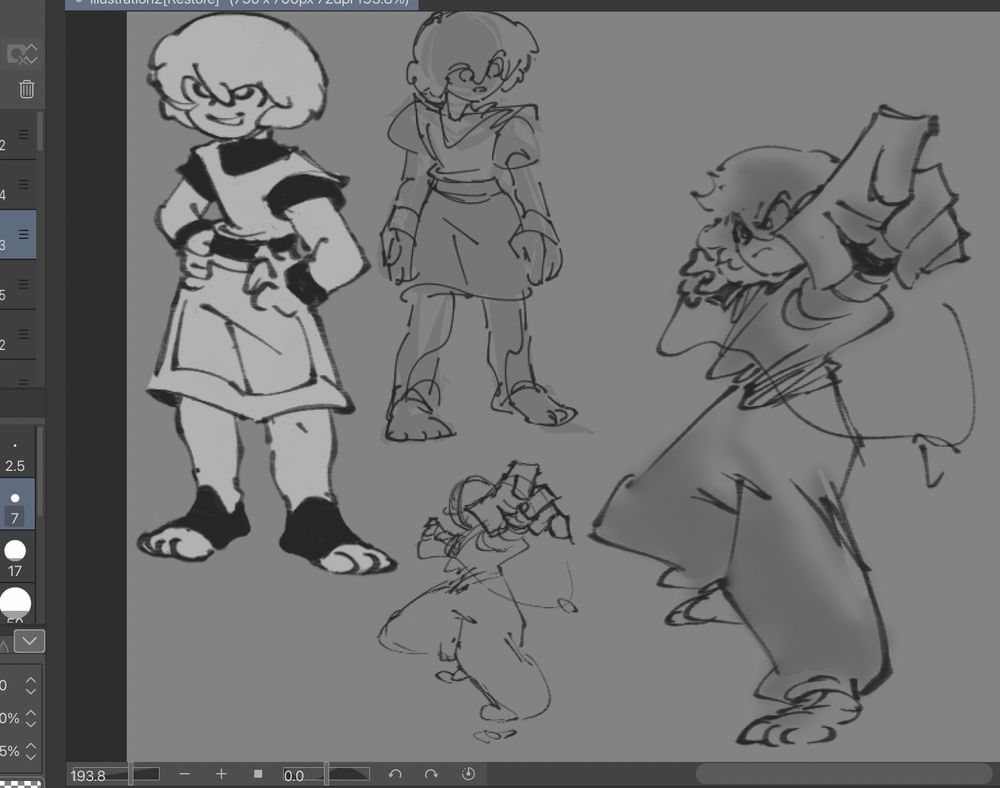Click the grip handle on the highlighted layer 3 row
The width and height of the screenshot is (1000, 788).
pyautogui.click(x=24, y=235)
